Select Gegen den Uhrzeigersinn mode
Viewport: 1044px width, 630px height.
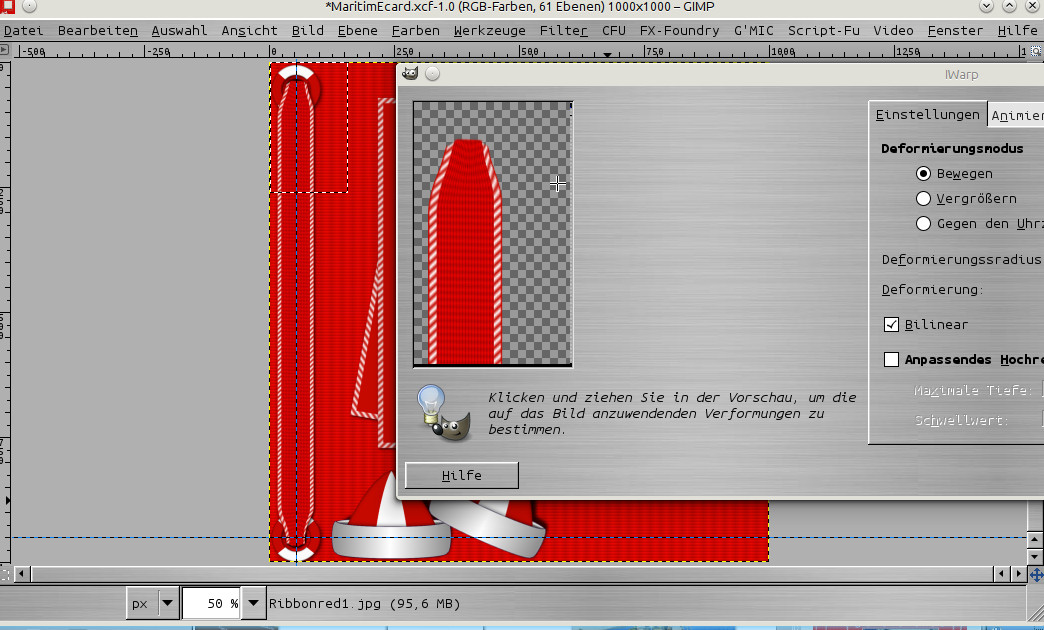pos(923,224)
